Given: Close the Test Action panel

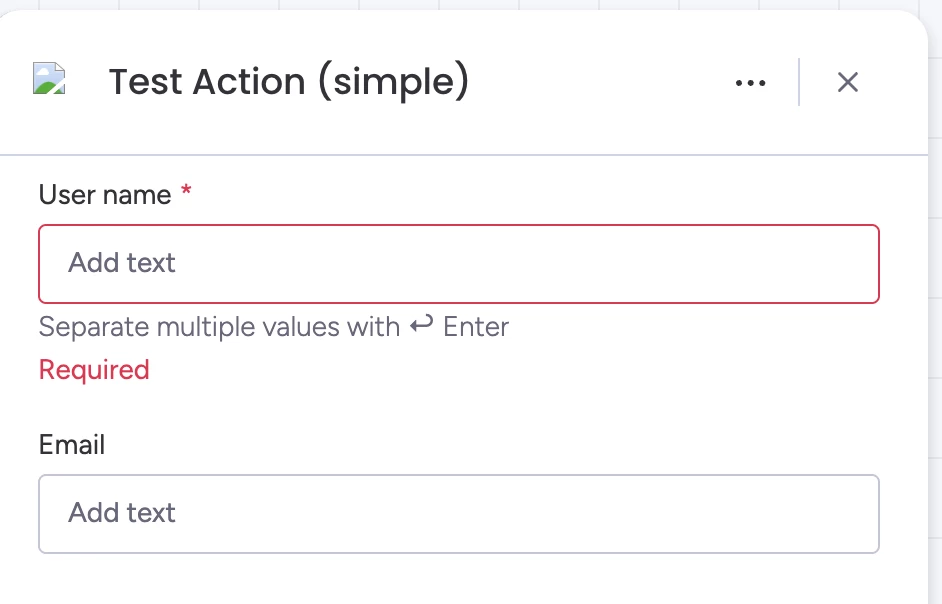Looking at the screenshot, I should 848,83.
